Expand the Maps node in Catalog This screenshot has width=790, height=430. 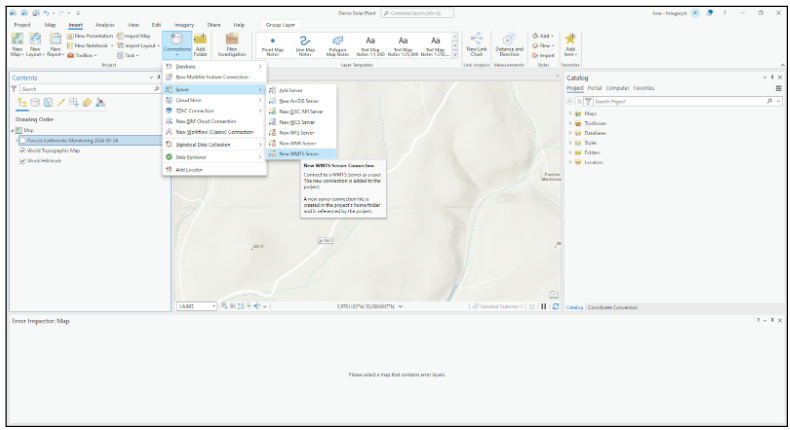[570, 114]
